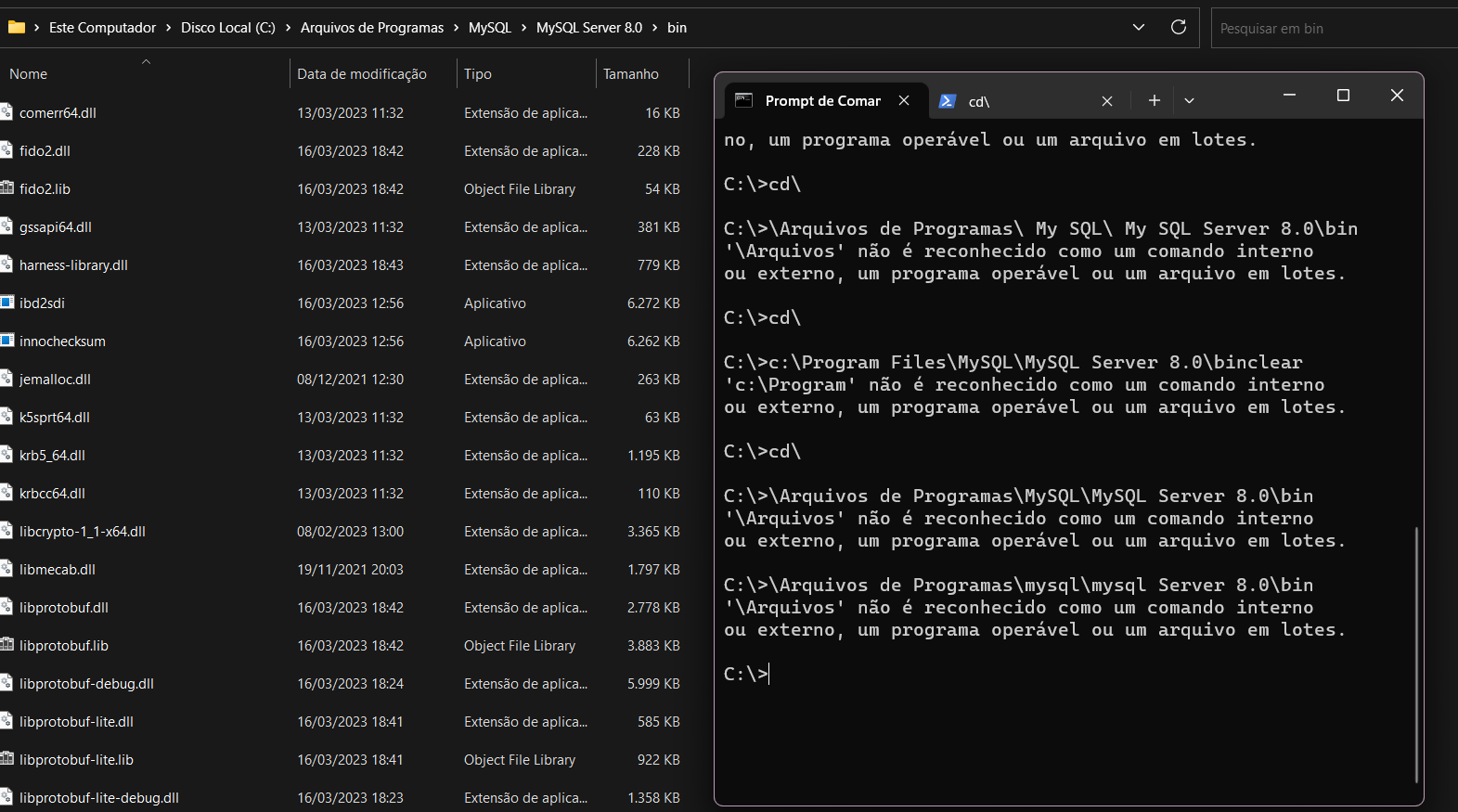Select the ibd2sdi application icon

point(7,303)
